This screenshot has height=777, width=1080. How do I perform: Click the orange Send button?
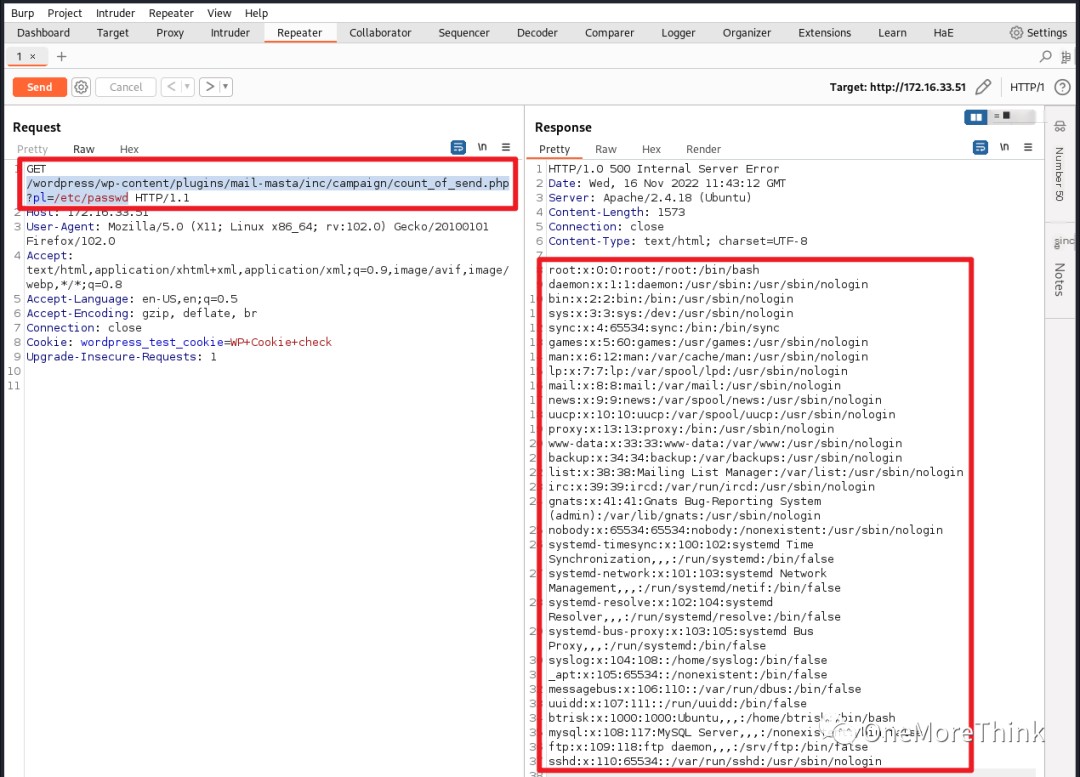click(39, 87)
